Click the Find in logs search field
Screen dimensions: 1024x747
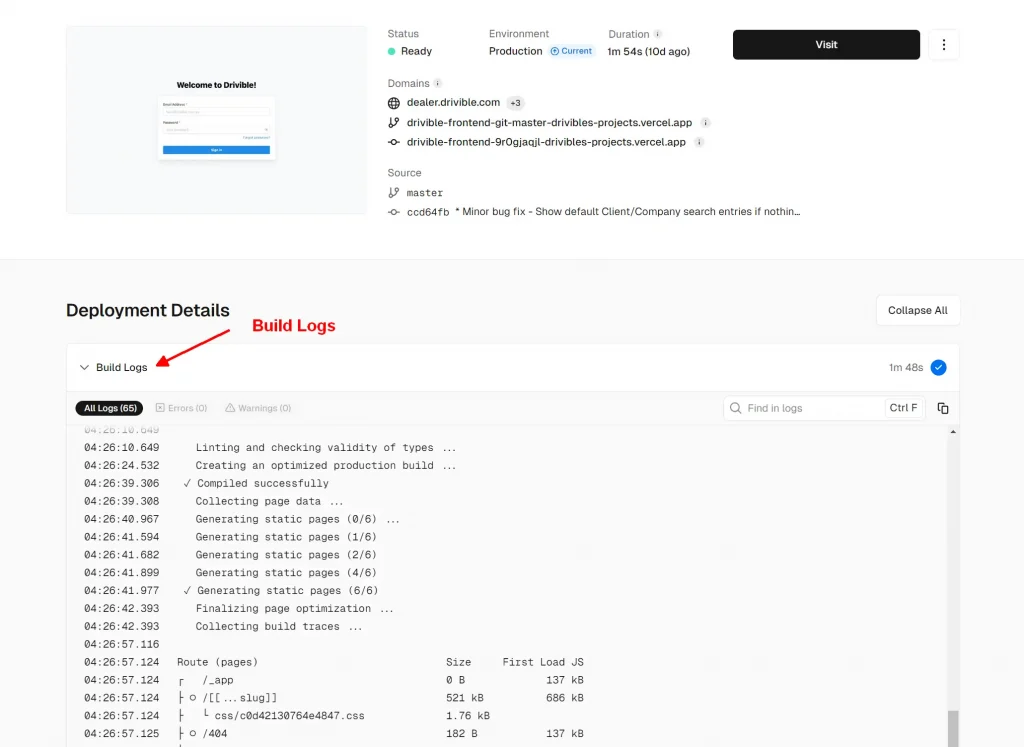812,408
